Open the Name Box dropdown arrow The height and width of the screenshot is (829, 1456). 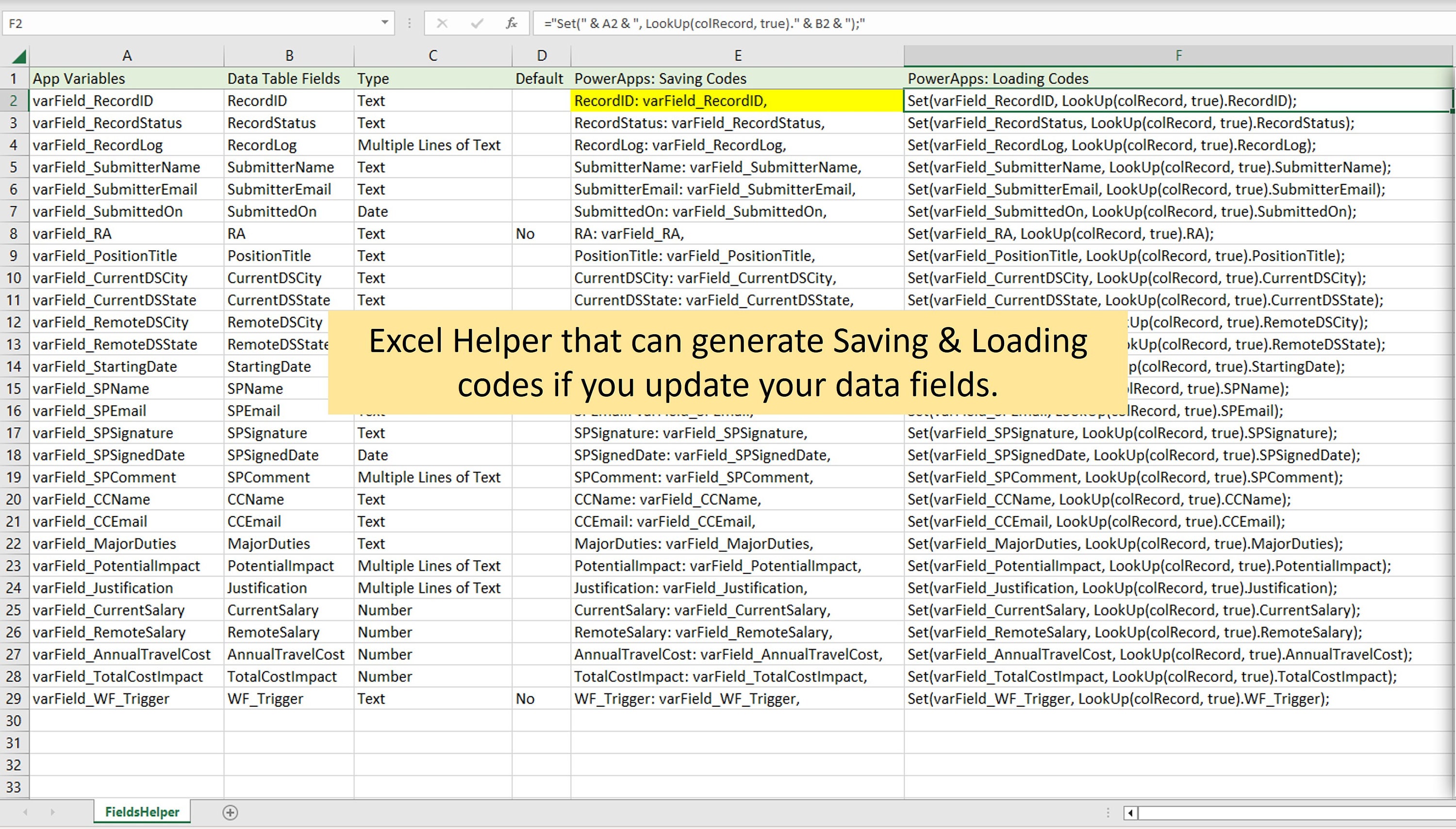tap(385, 23)
